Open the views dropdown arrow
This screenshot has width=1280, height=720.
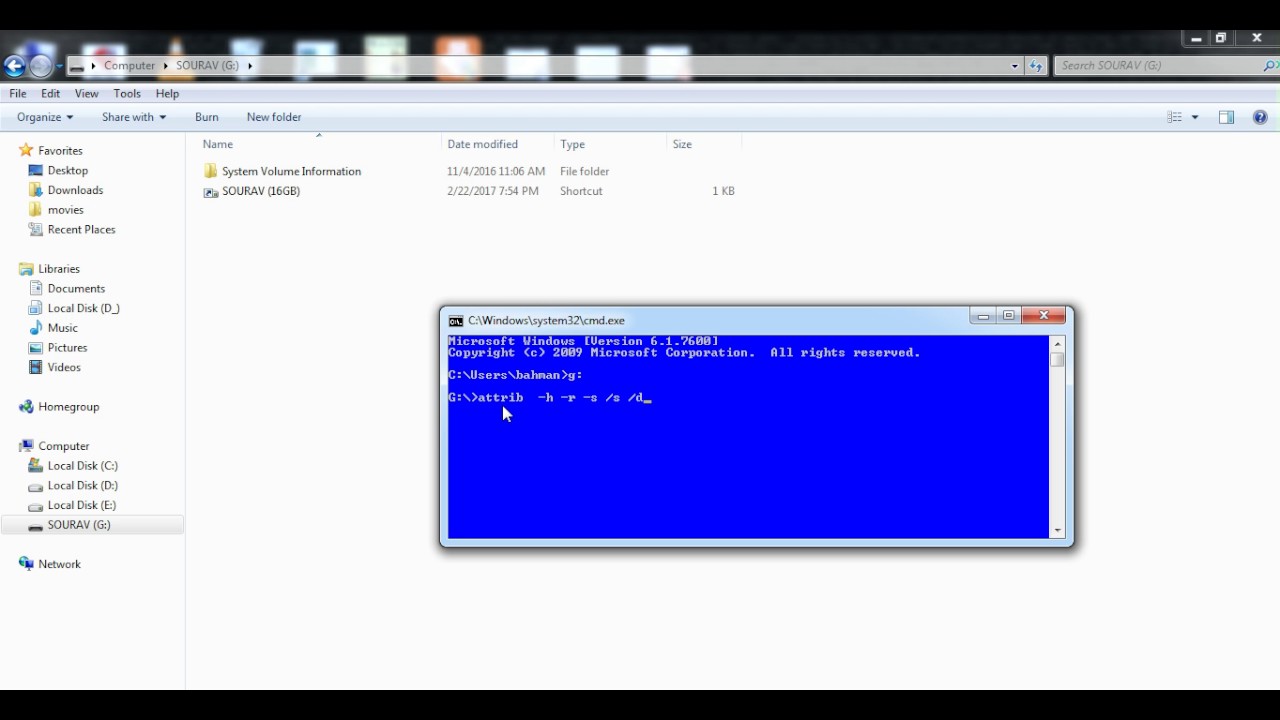point(1194,117)
